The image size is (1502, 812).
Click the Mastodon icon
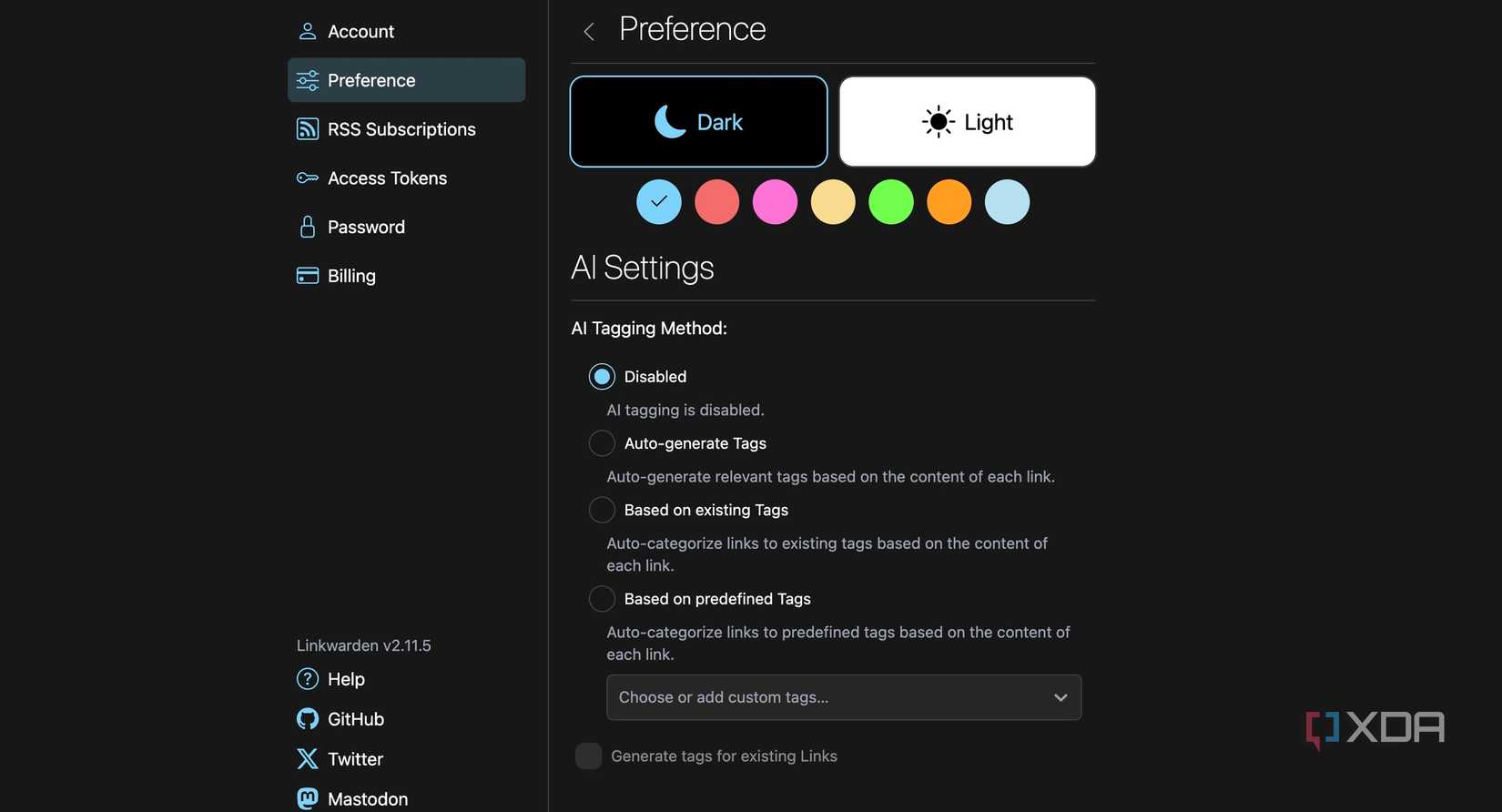[307, 798]
